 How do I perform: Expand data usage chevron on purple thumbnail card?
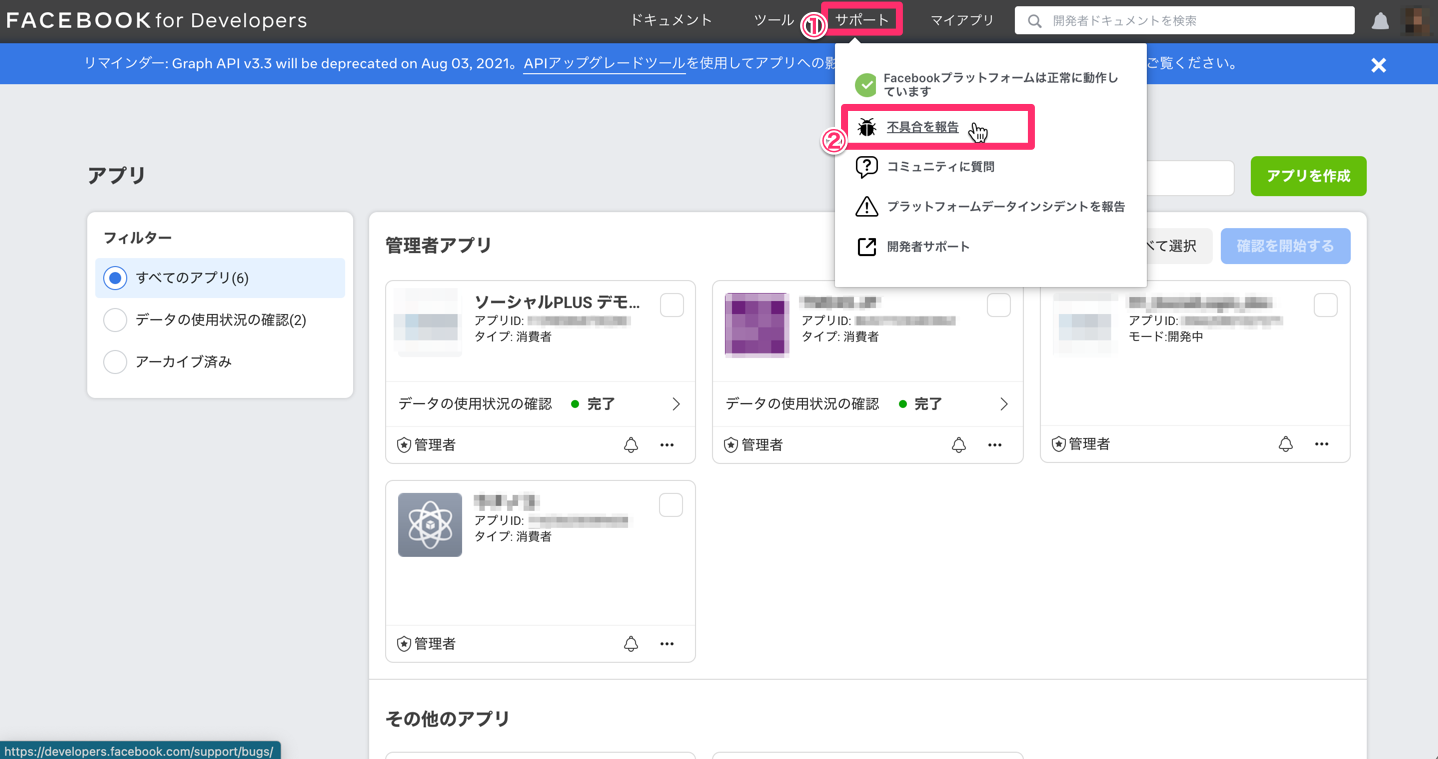coord(1004,404)
